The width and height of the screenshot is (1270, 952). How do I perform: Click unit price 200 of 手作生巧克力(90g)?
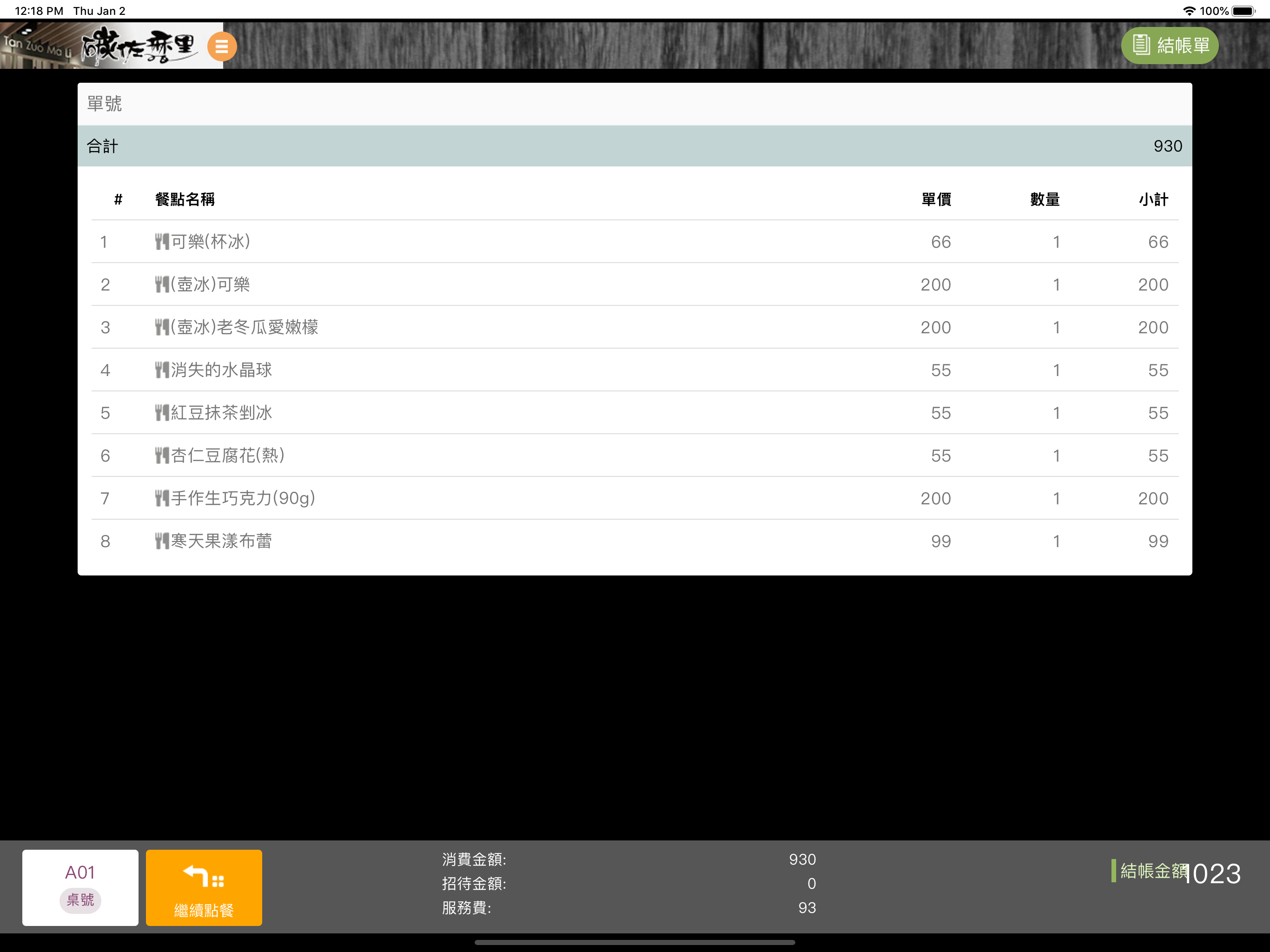point(936,498)
